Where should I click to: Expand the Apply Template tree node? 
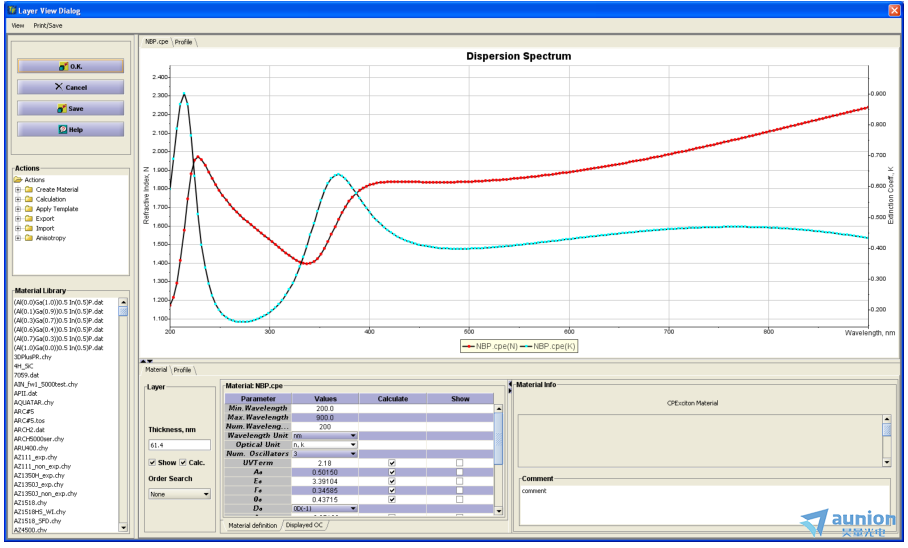pyautogui.click(x=18, y=209)
